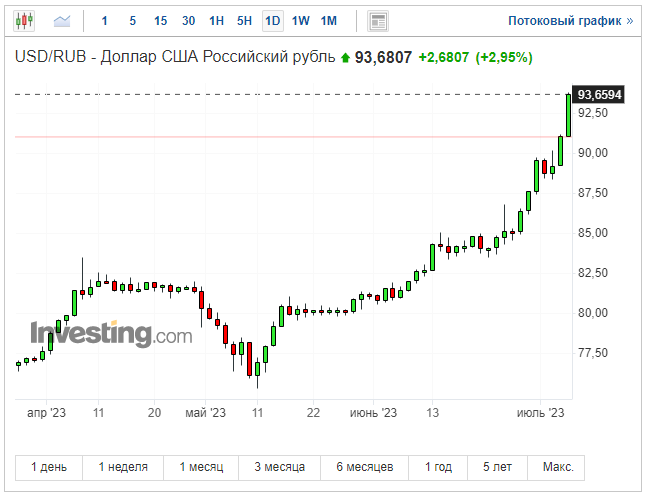Click the май '23 date axis label
The height and width of the screenshot is (497, 647).
(205, 413)
